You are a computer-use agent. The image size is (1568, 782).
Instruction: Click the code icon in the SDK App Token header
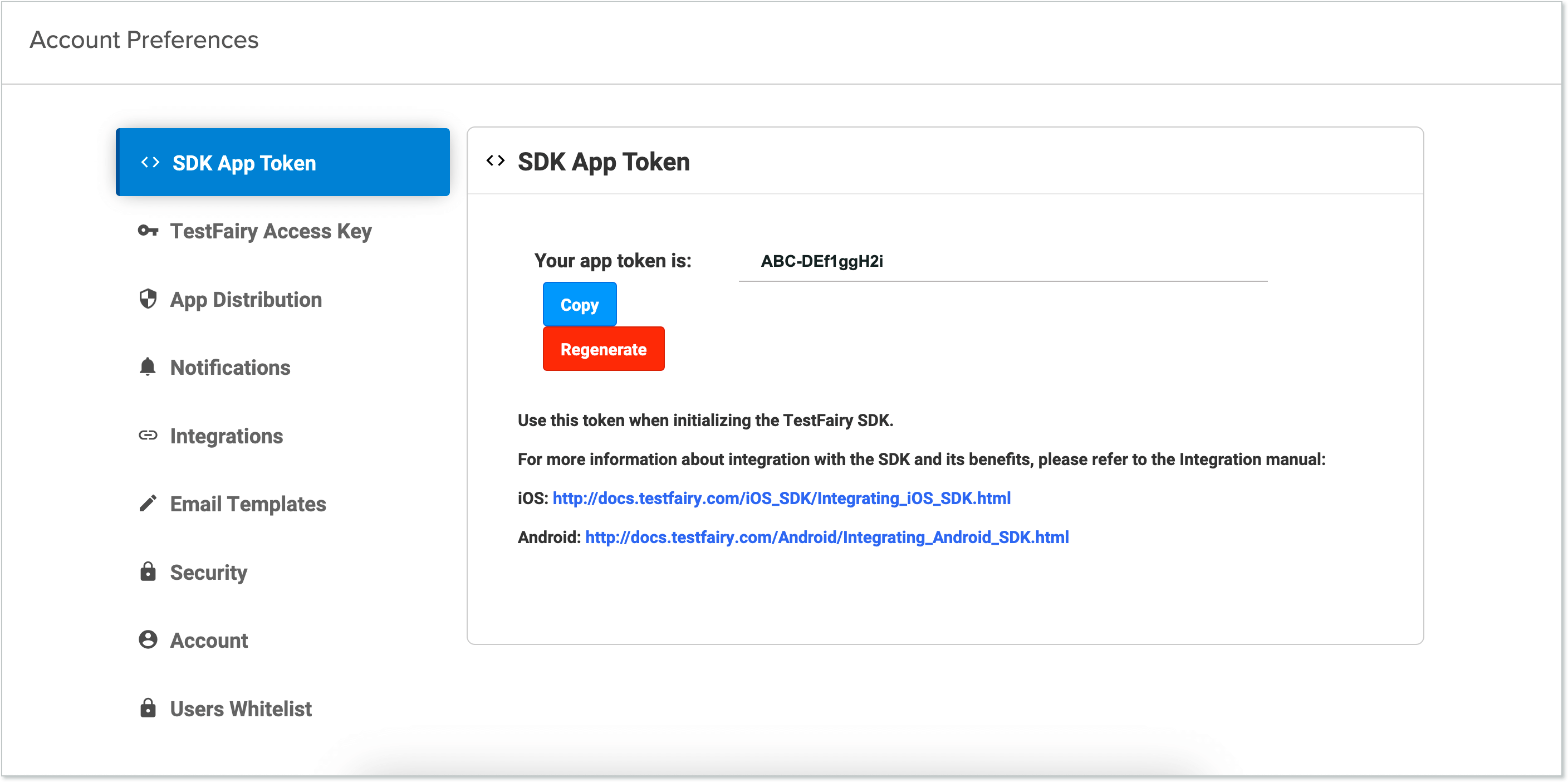pos(496,160)
